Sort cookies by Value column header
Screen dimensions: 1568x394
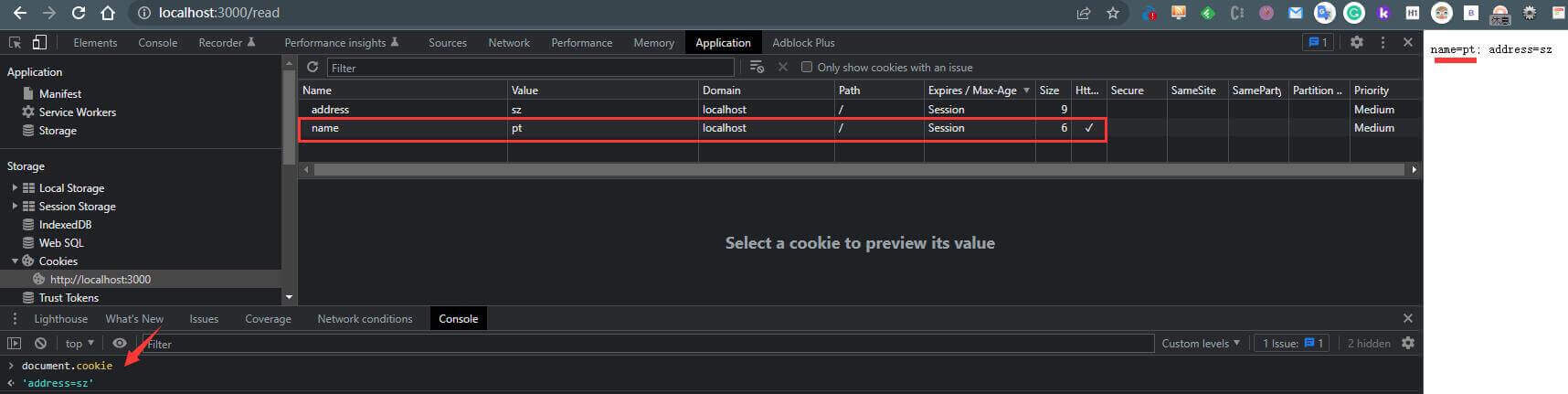(x=603, y=90)
